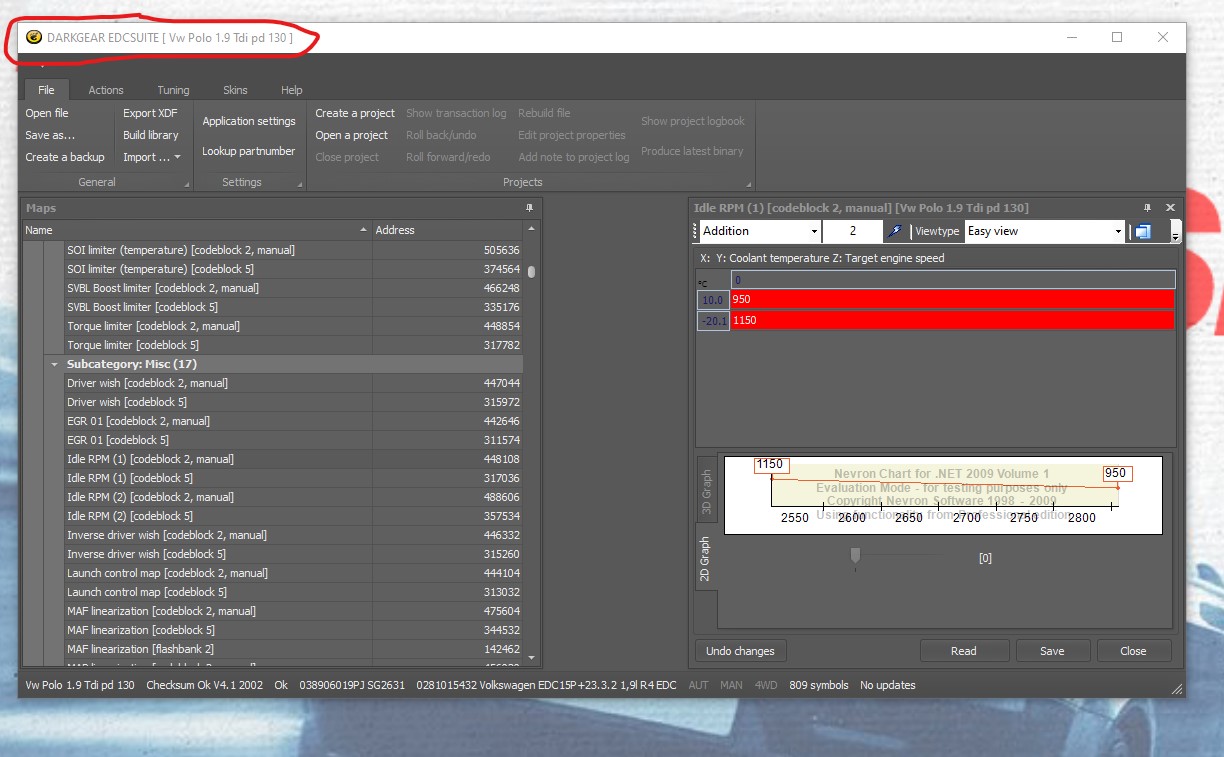Screen dimensions: 1224x757
Task: Open the Help ribbon tab
Action: (x=291, y=90)
